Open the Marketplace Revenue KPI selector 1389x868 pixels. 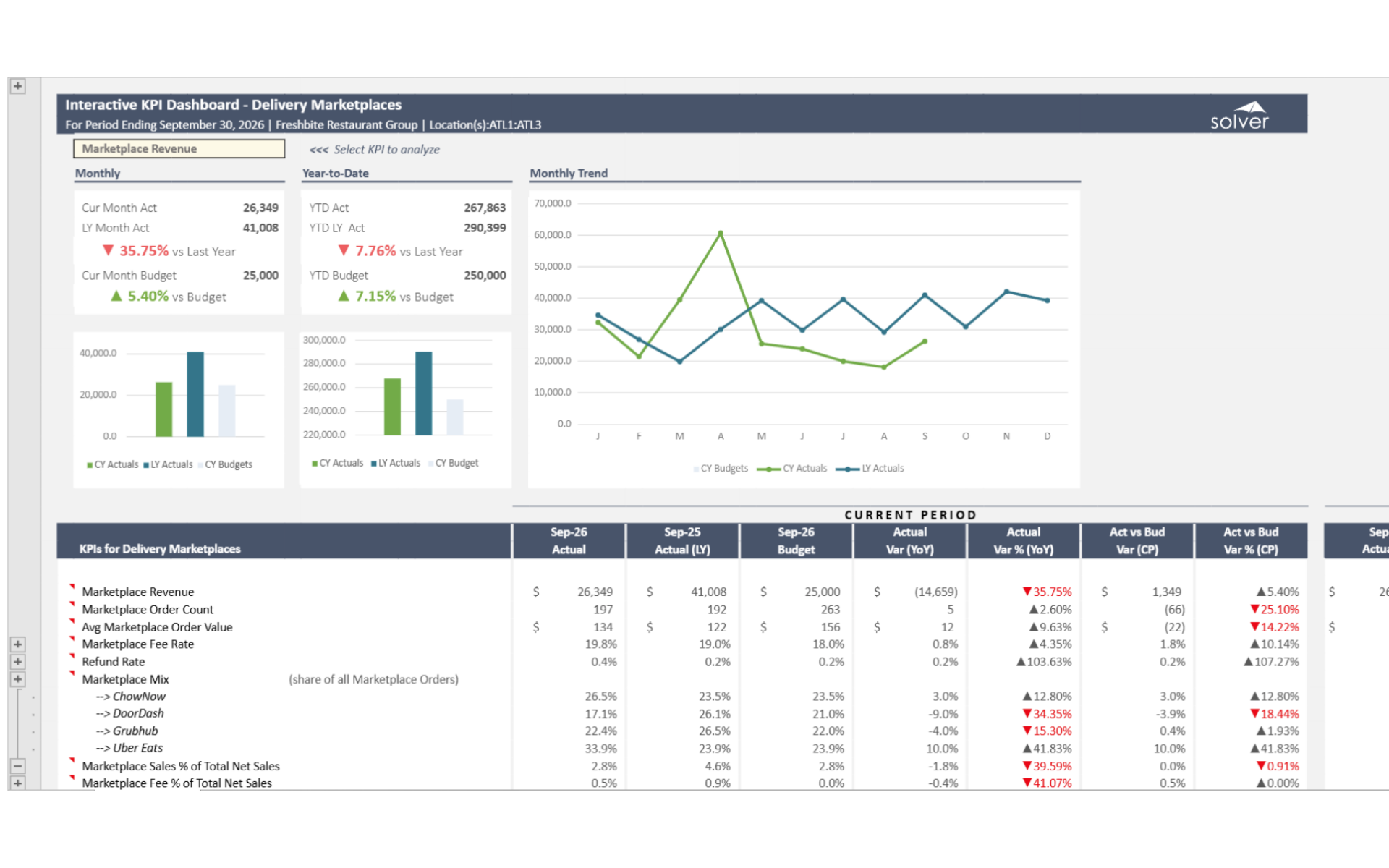[179, 148]
